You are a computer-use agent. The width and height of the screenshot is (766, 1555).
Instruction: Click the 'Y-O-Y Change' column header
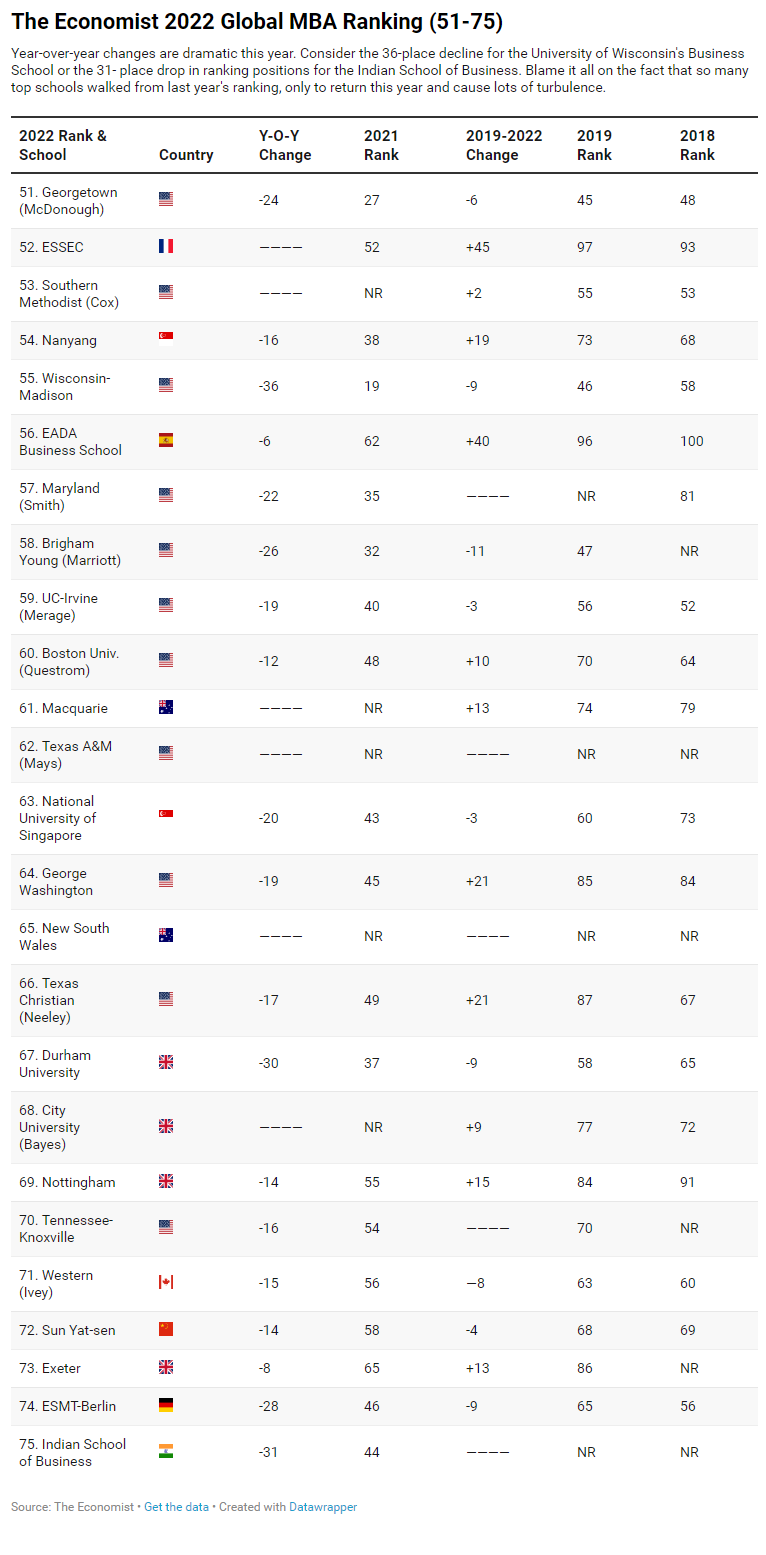tap(285, 145)
